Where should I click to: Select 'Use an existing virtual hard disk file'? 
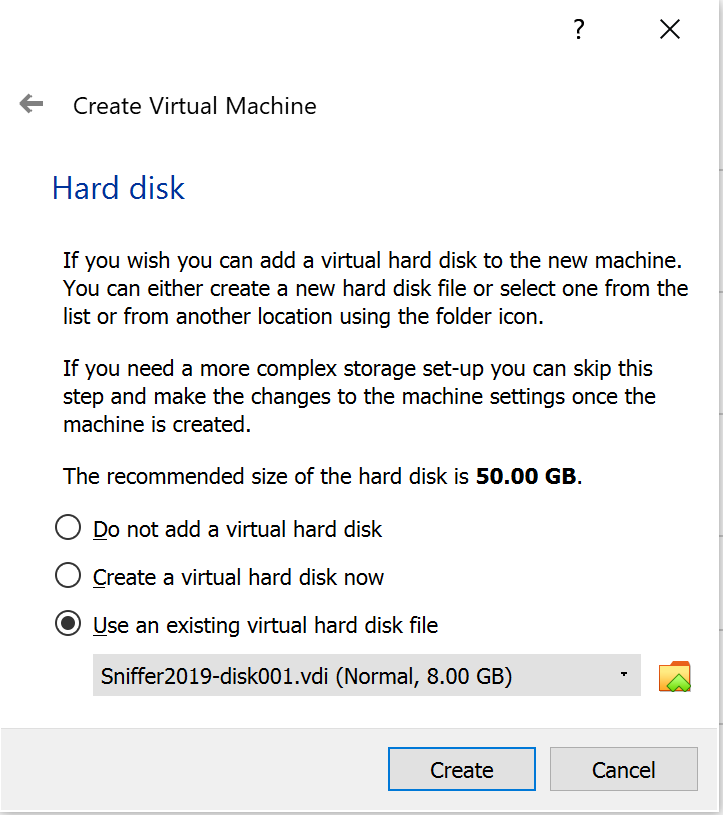(x=246, y=625)
